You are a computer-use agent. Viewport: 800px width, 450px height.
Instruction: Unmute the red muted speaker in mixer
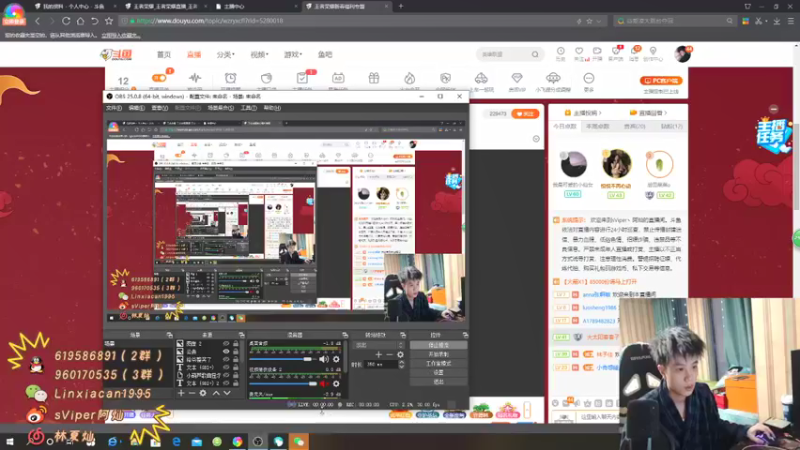[323, 384]
